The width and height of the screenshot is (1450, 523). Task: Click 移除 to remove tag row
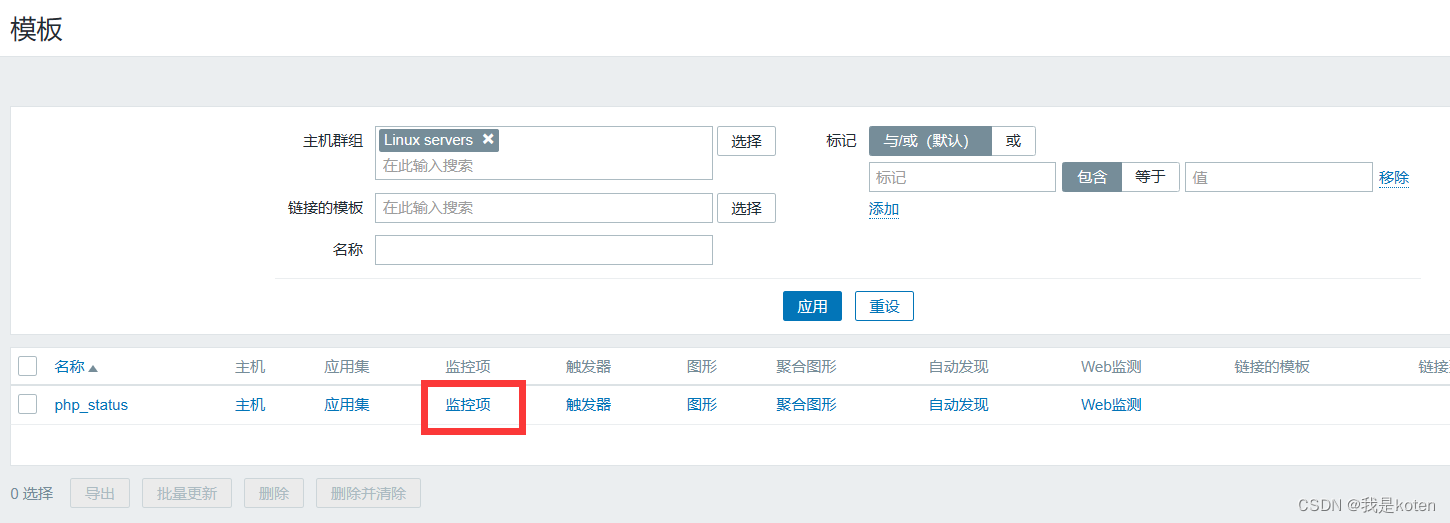1393,177
